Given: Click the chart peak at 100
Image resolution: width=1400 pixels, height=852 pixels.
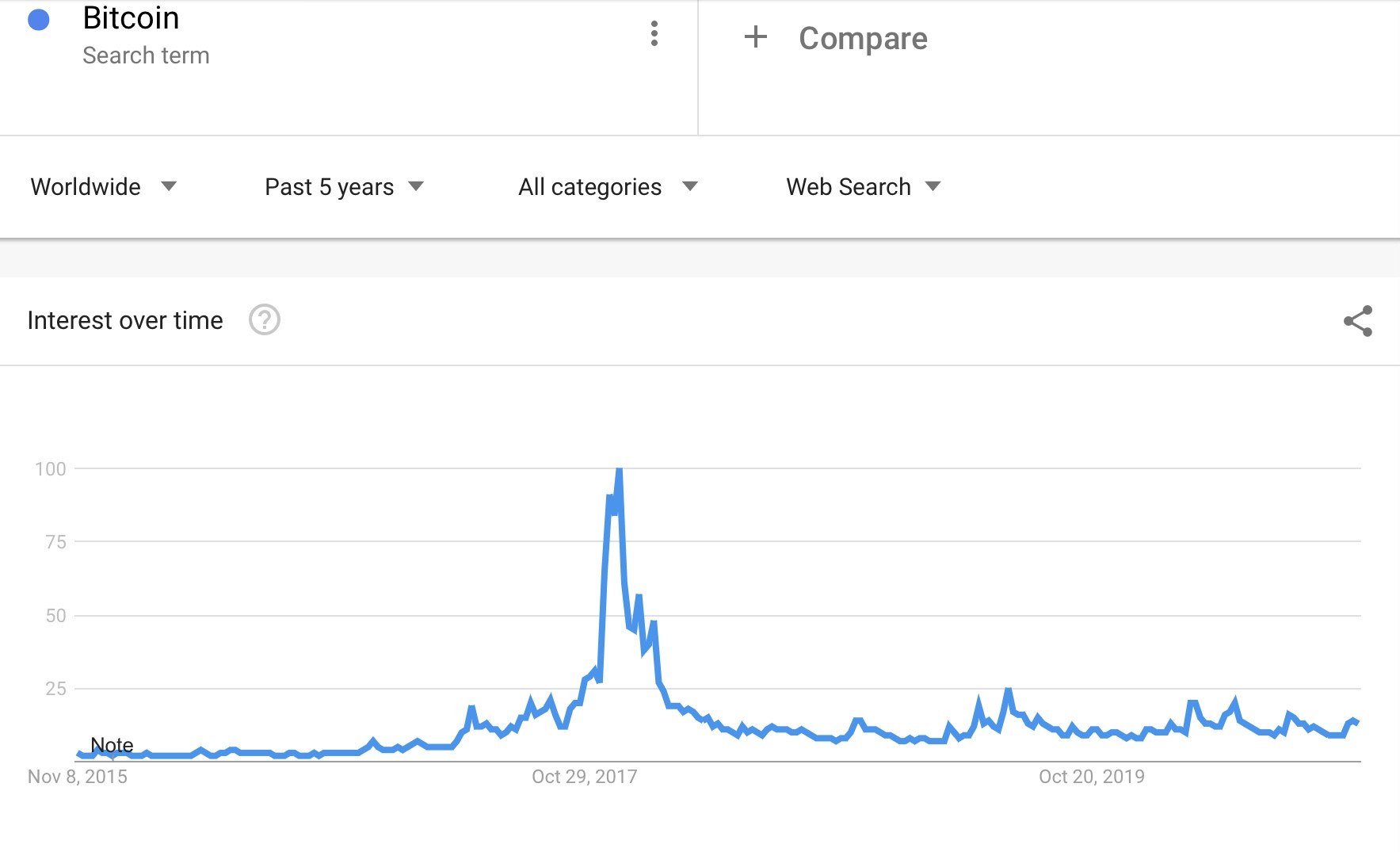Looking at the screenshot, I should click(x=619, y=470).
